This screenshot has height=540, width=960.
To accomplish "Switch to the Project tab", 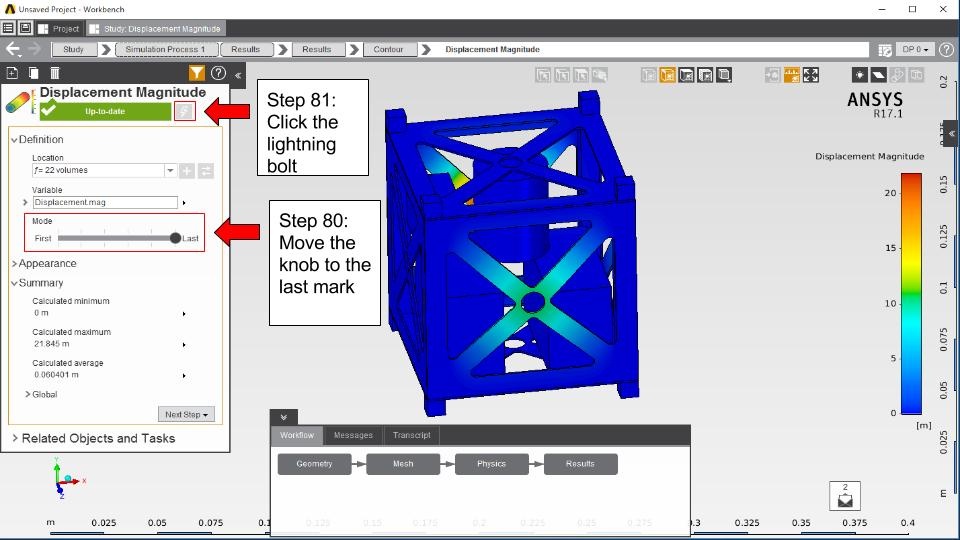I will [x=59, y=28].
